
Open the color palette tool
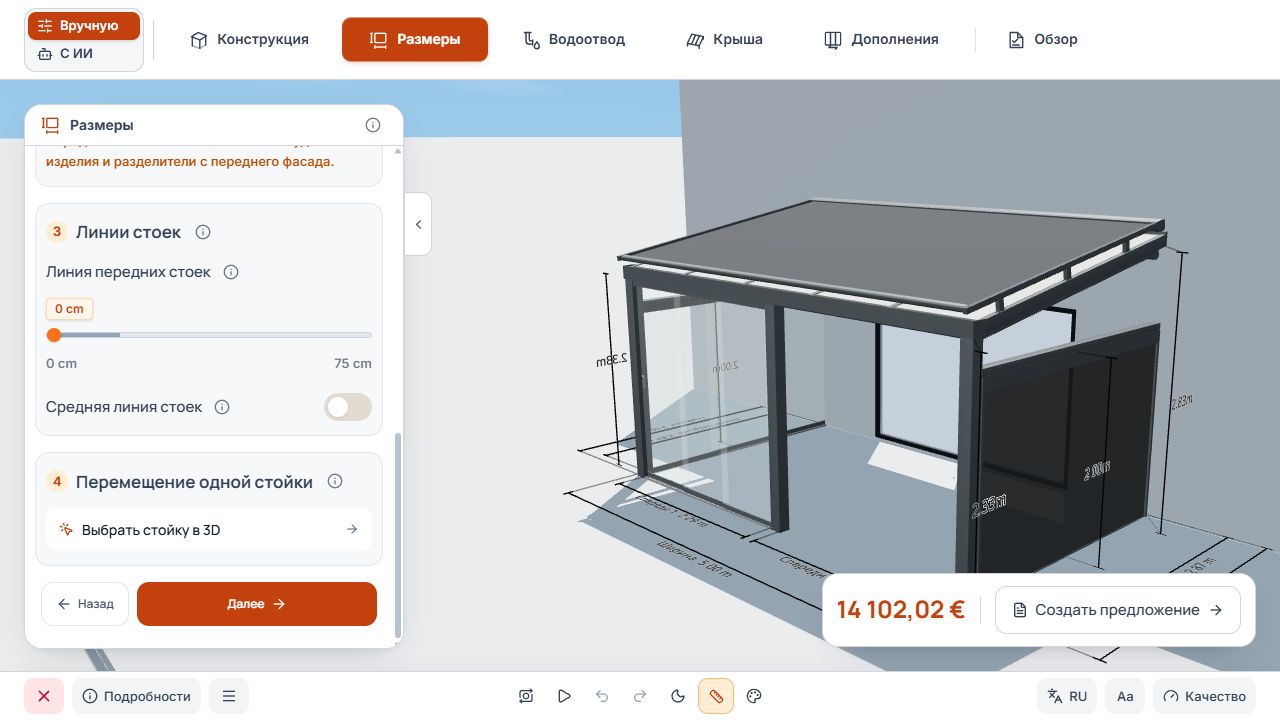coord(755,696)
